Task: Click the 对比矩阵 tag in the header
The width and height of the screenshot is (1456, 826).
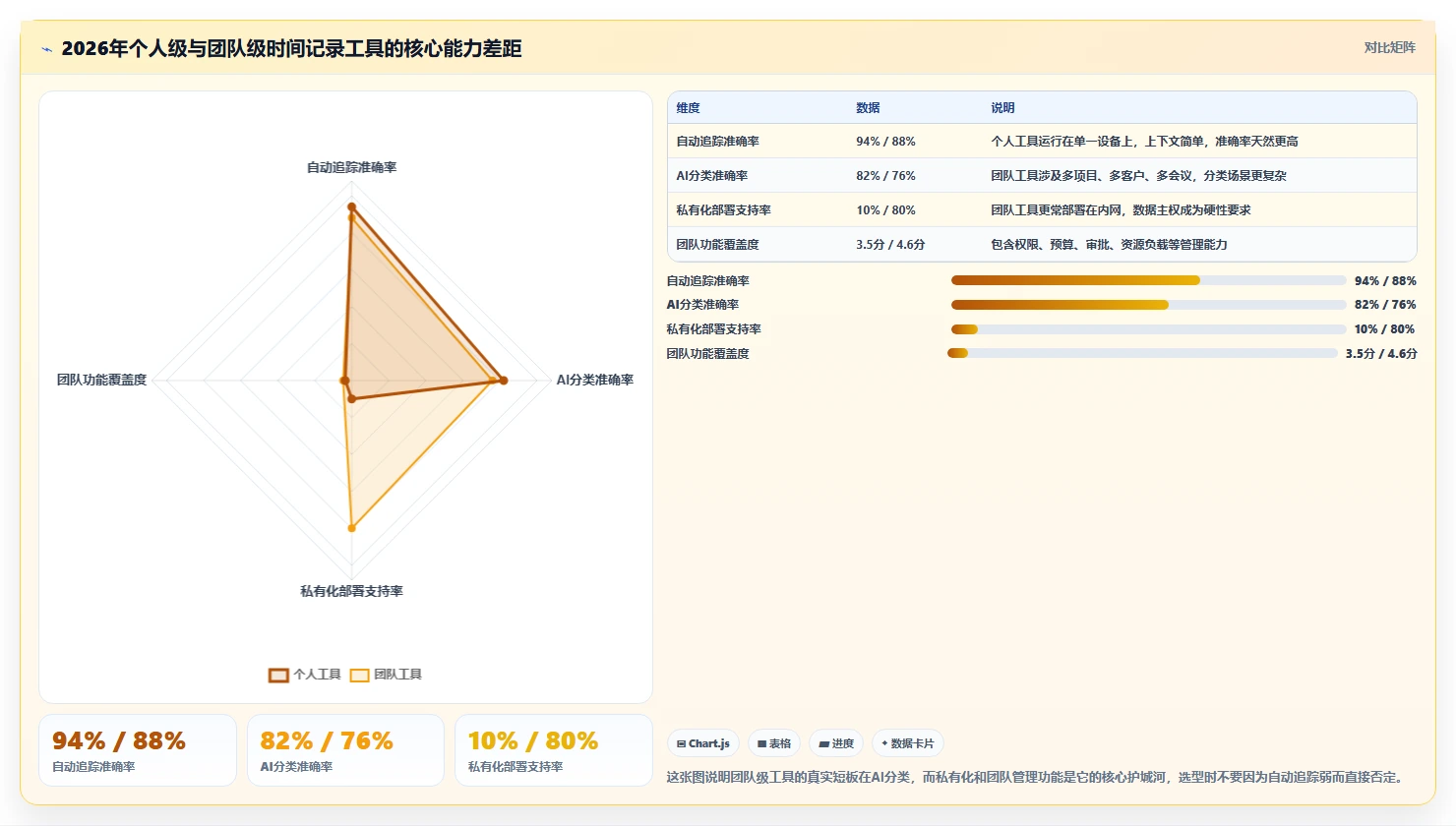Action: (x=1389, y=47)
